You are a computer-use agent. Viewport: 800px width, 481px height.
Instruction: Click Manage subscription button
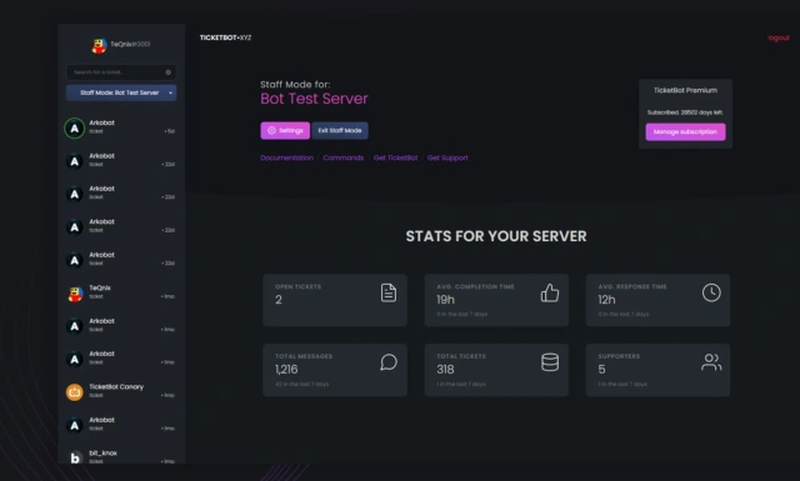pos(685,132)
